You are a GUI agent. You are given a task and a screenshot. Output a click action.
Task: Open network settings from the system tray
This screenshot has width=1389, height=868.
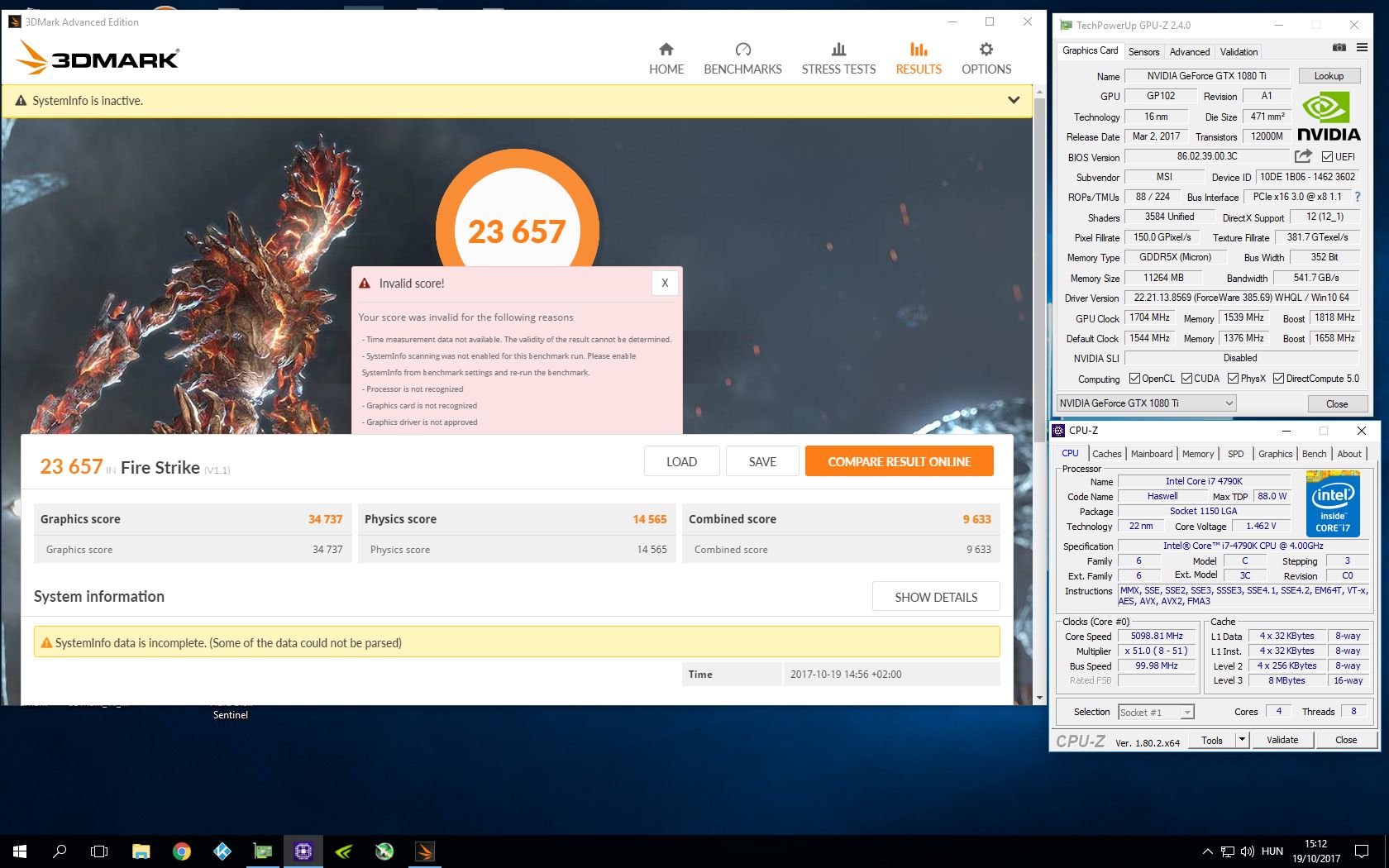(x=1228, y=851)
